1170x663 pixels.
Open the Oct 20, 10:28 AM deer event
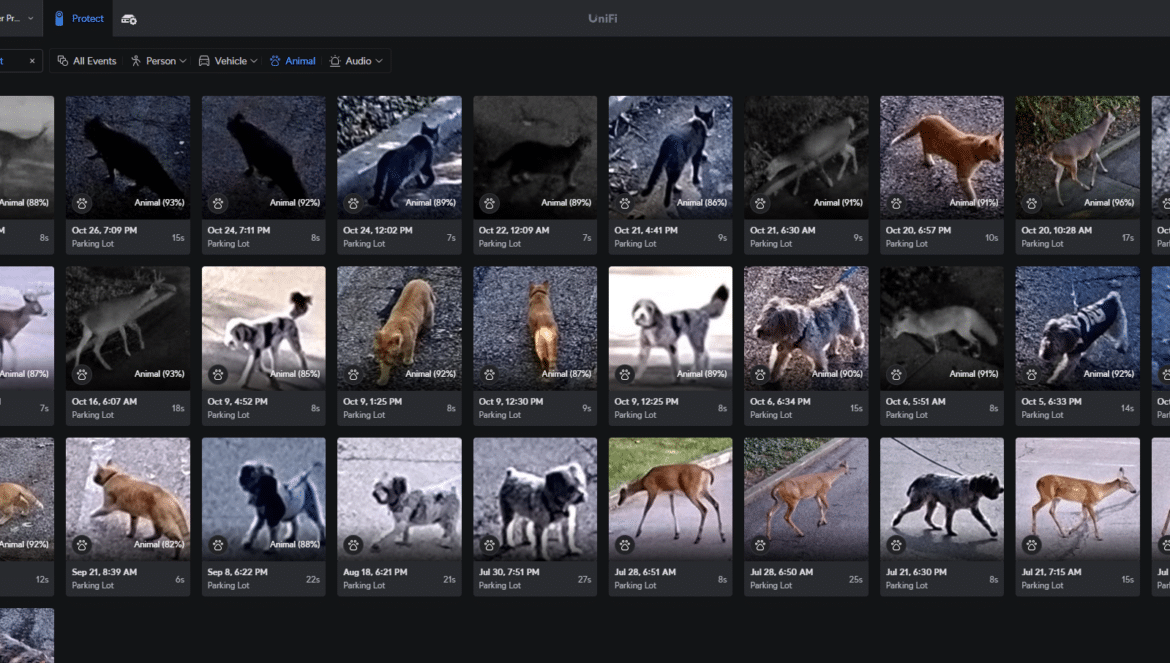(x=1077, y=157)
